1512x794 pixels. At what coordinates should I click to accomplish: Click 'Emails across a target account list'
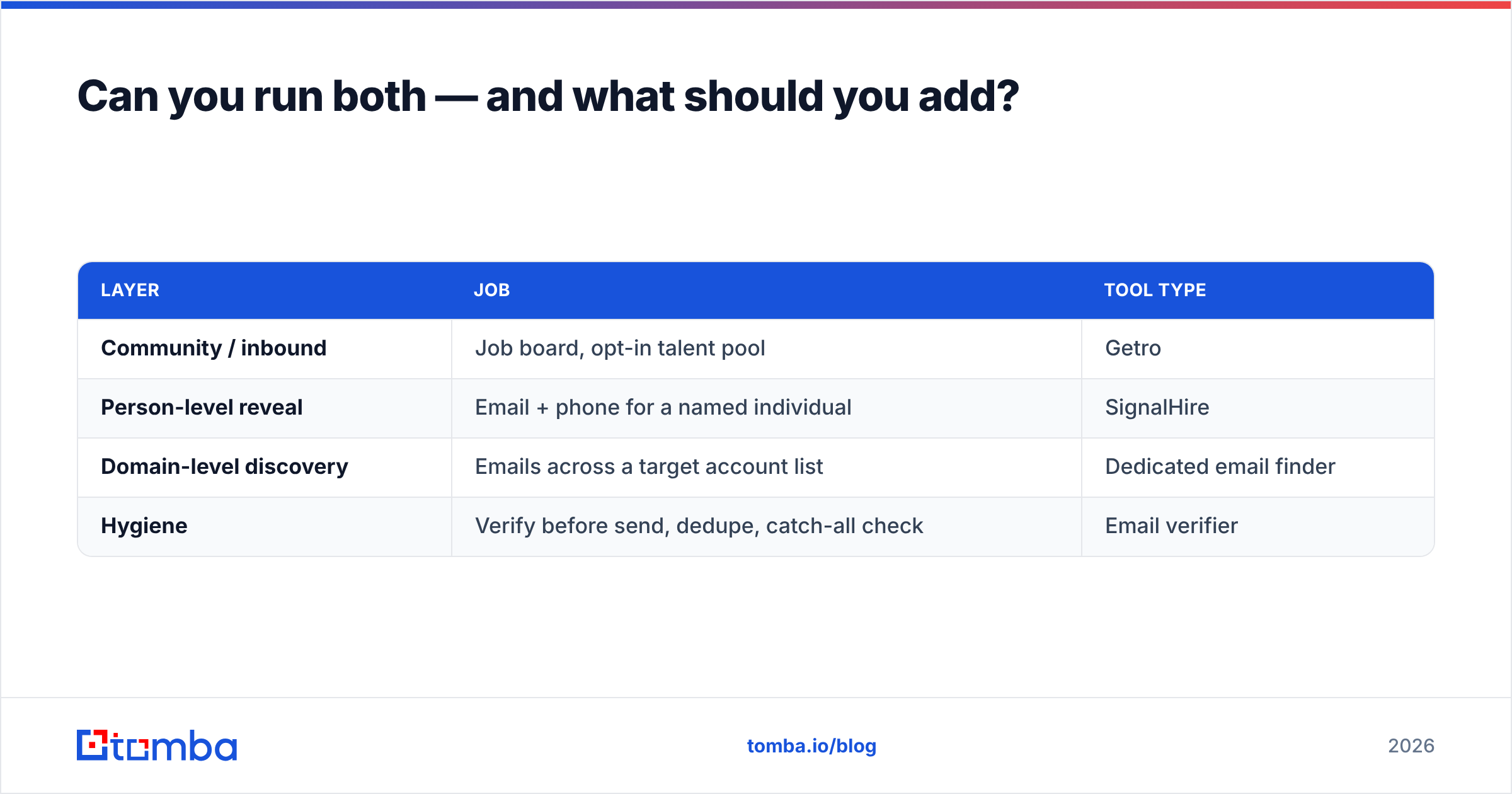pyautogui.click(x=649, y=467)
